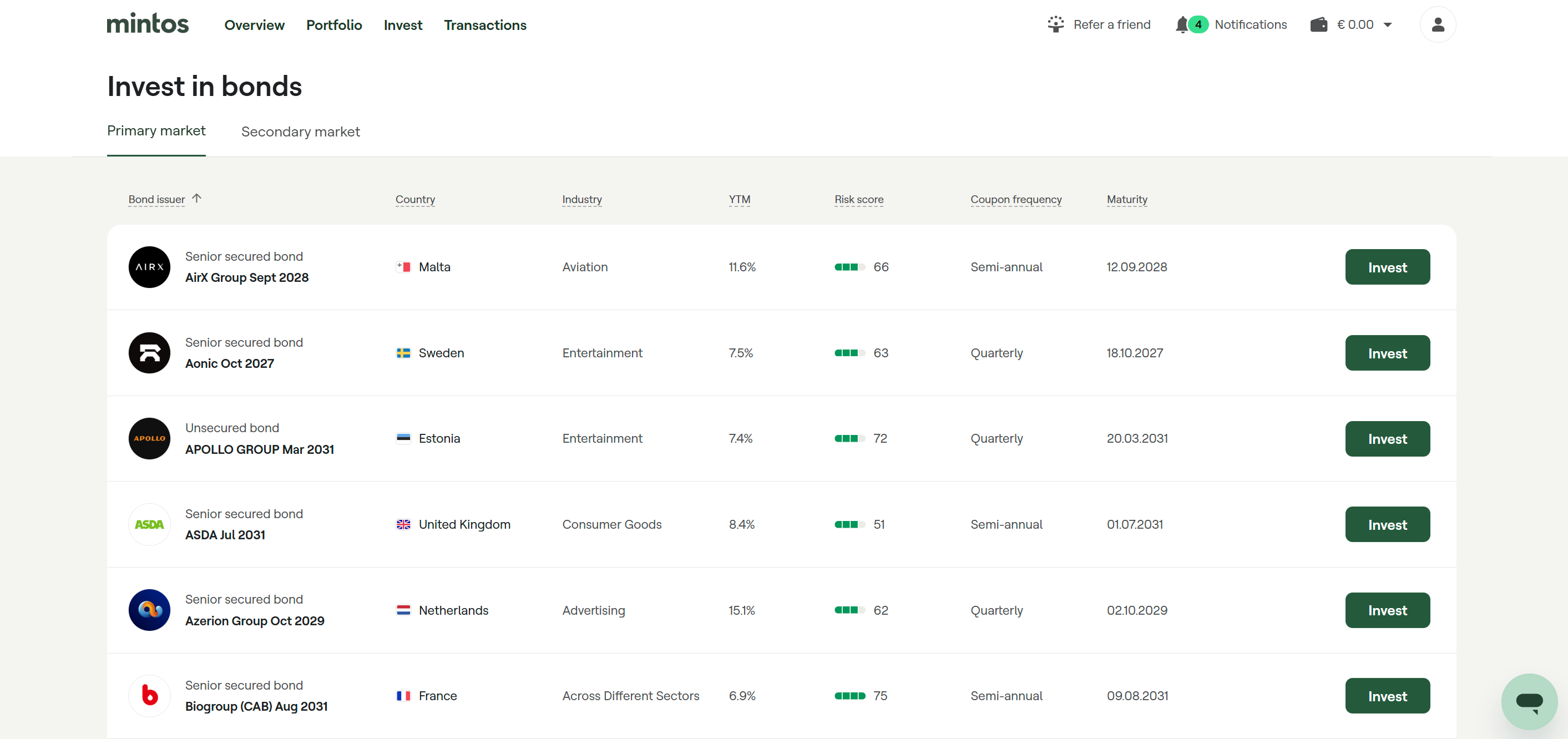Sort by Risk score column header
The width and height of the screenshot is (1568, 739).
tap(858, 199)
